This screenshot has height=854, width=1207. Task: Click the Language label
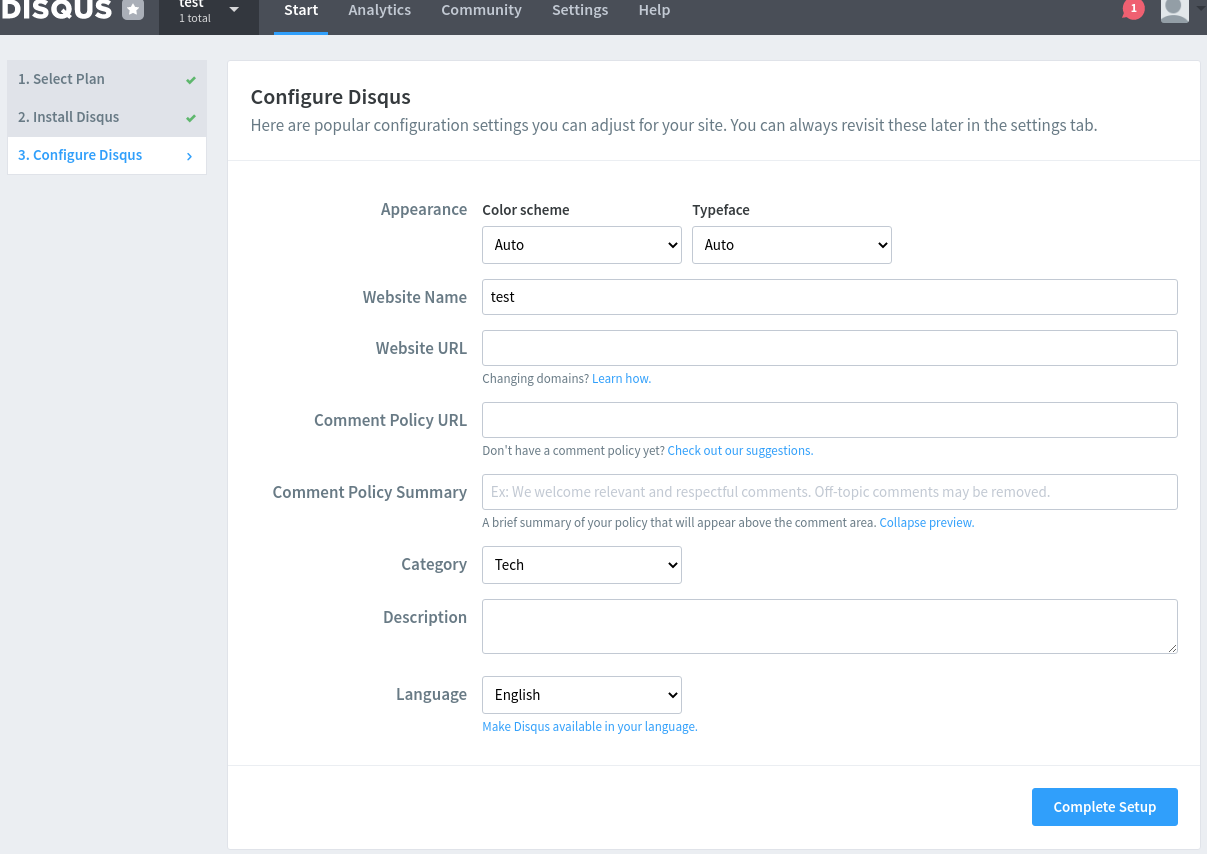click(431, 694)
